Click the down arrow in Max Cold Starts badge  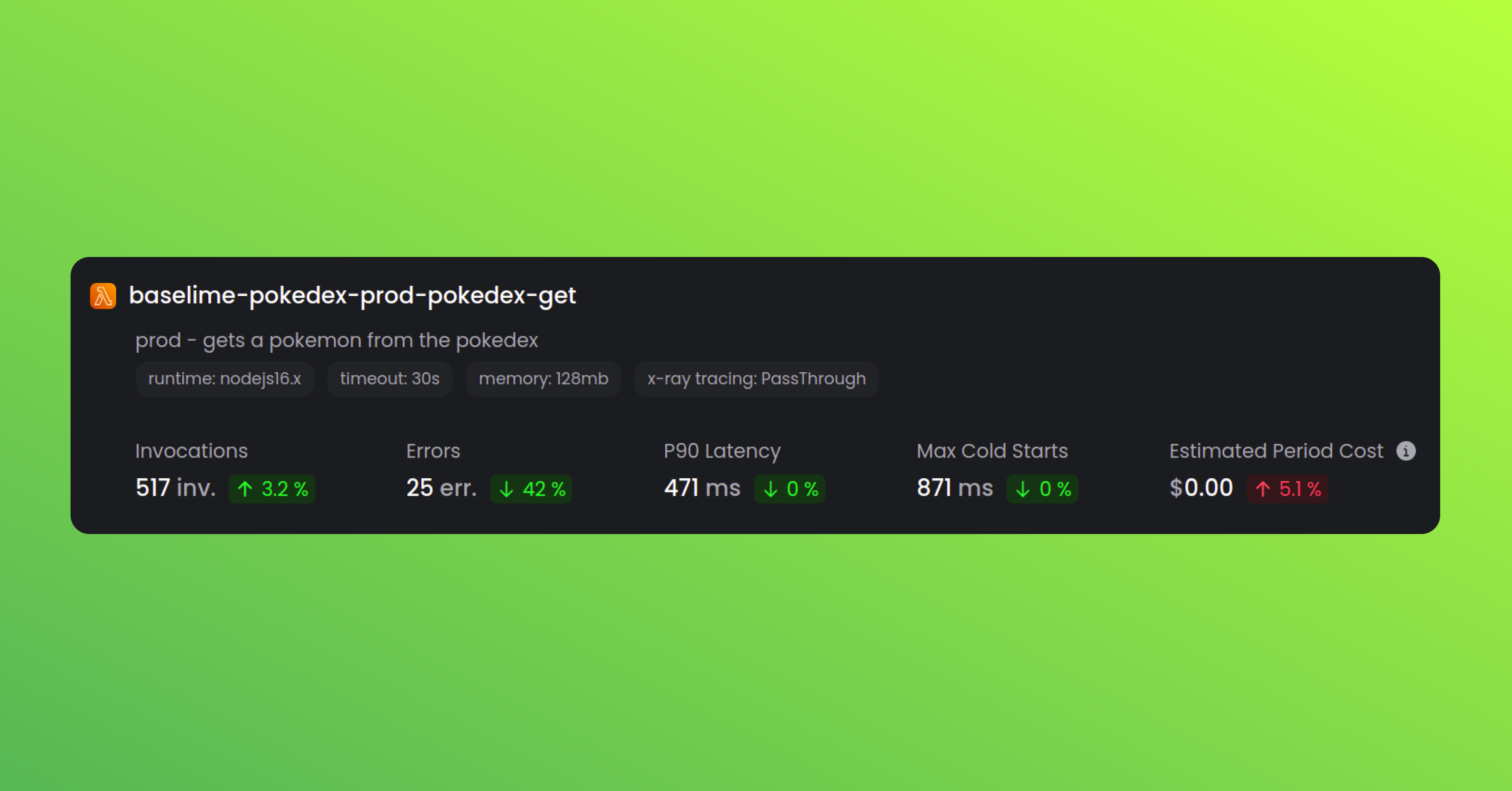coord(1022,489)
